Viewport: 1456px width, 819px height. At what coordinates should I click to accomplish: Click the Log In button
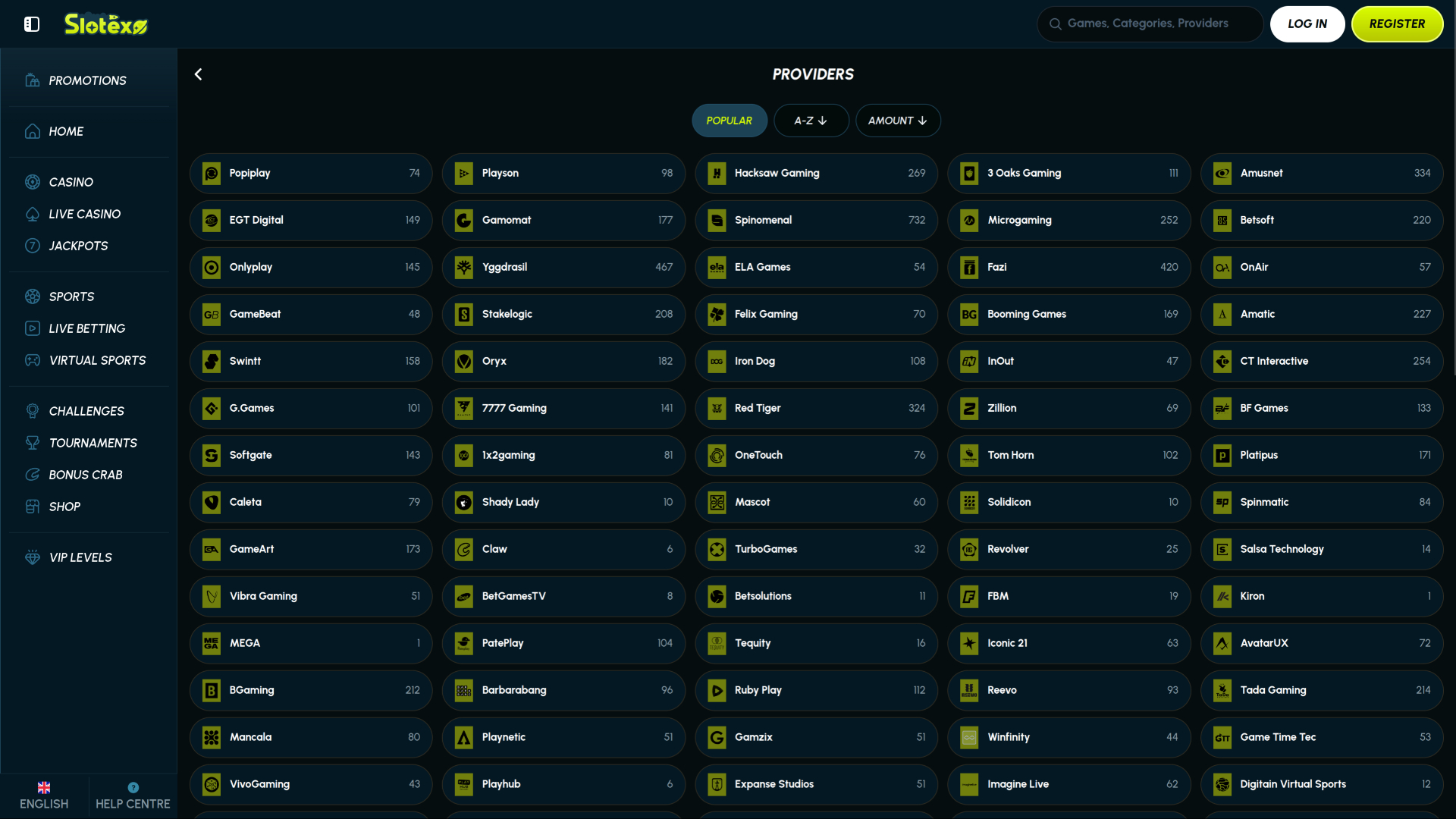point(1307,24)
